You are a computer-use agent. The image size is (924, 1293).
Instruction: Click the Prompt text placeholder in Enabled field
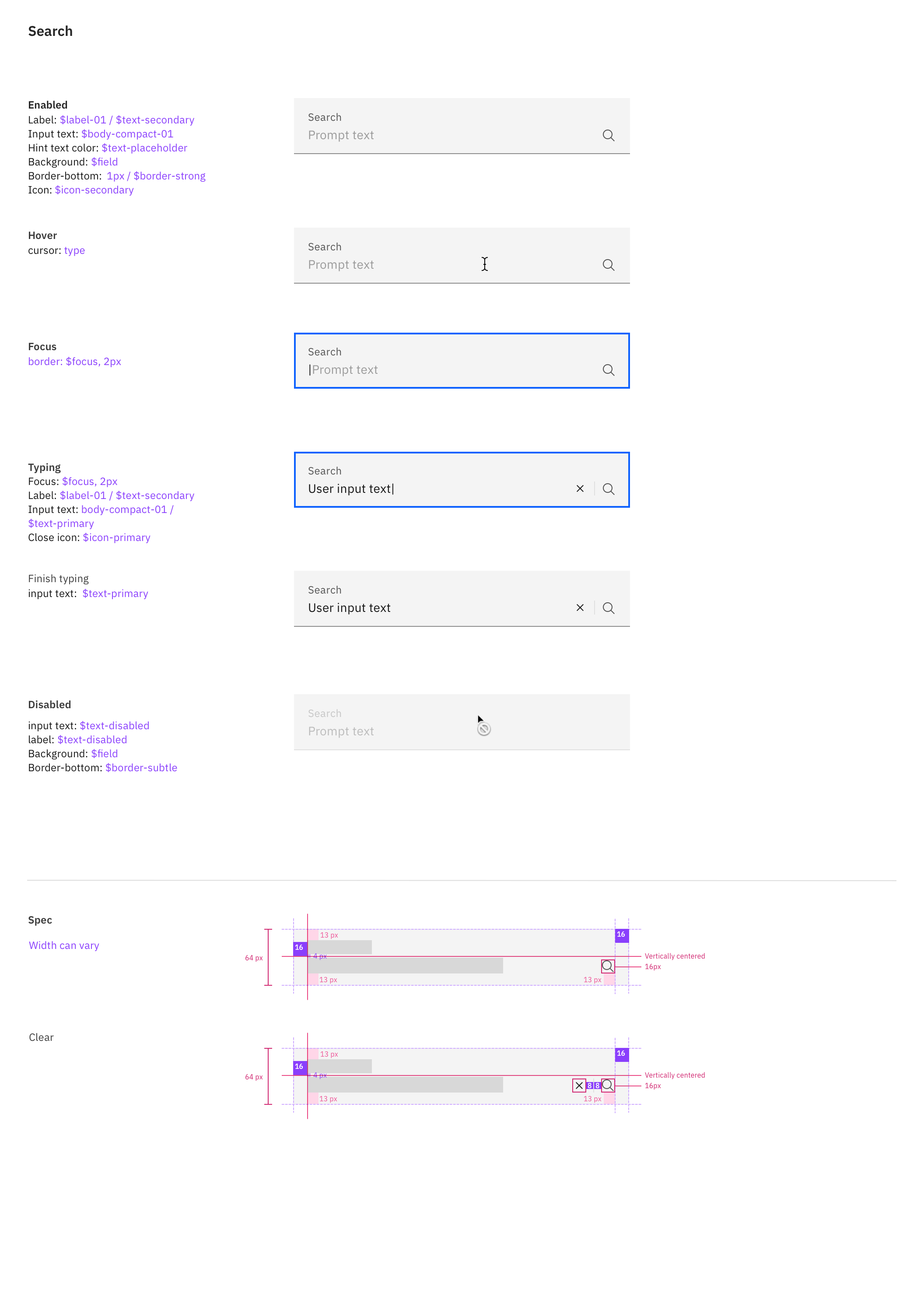tap(341, 135)
